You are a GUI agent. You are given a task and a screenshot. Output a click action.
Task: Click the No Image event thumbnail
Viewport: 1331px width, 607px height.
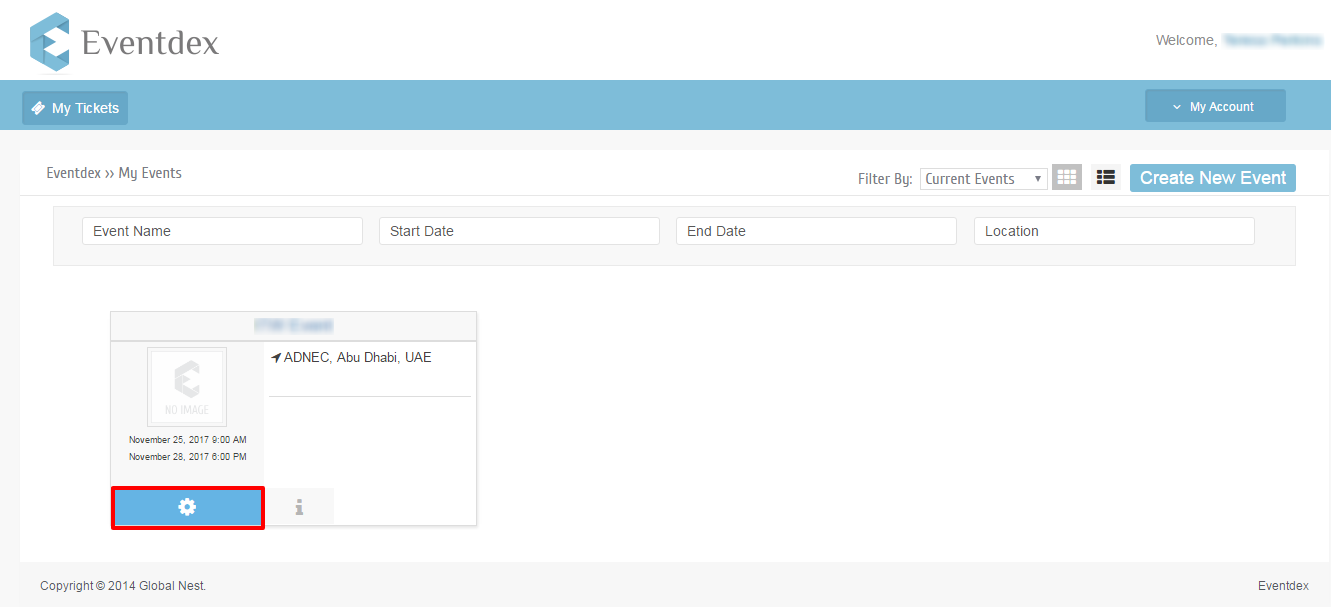pos(187,387)
